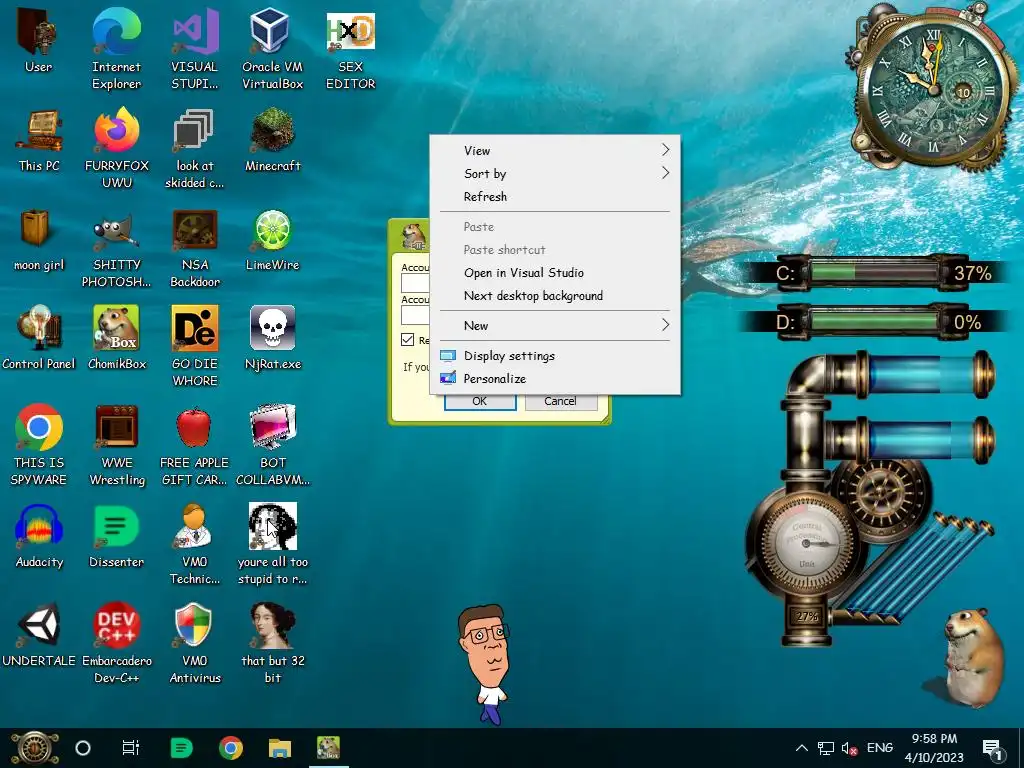This screenshot has width=1024, height=768.
Task: Select the UNDERTALE Unity icon
Action: click(39, 636)
